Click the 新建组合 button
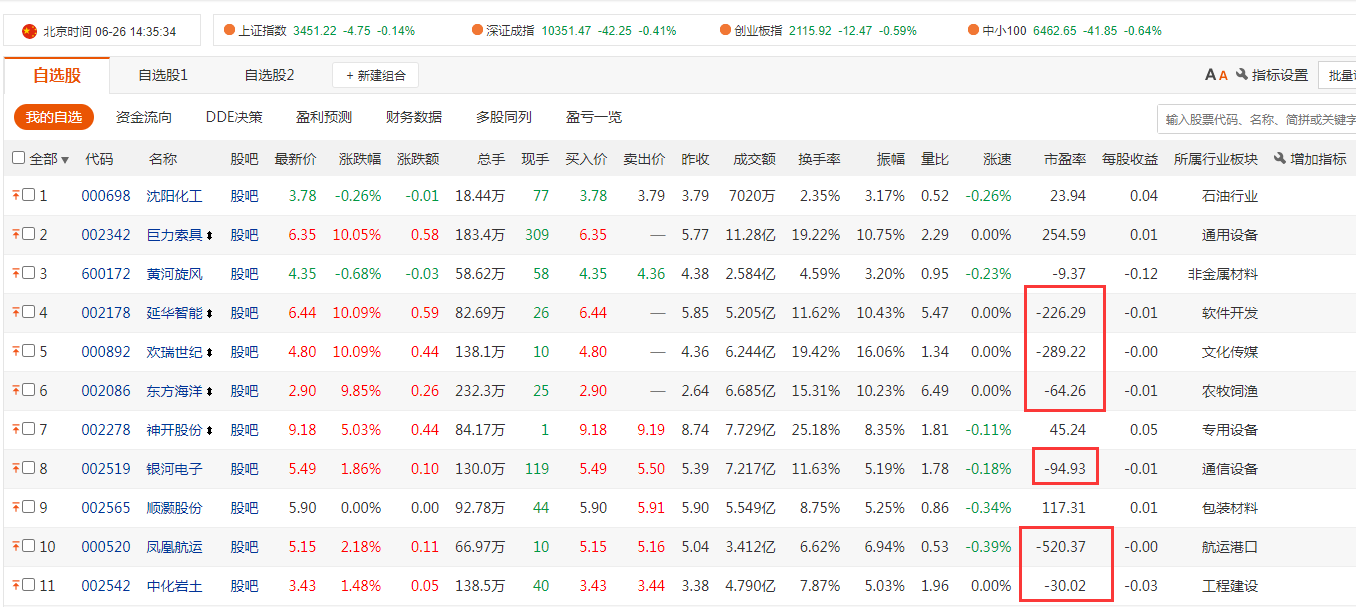This screenshot has width=1356, height=607. (x=375, y=75)
